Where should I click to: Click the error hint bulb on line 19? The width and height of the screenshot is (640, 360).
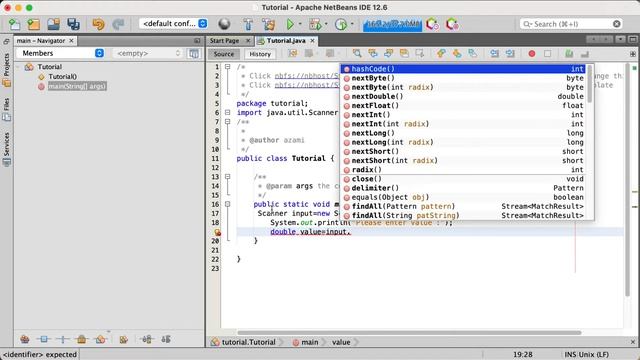[218, 232]
